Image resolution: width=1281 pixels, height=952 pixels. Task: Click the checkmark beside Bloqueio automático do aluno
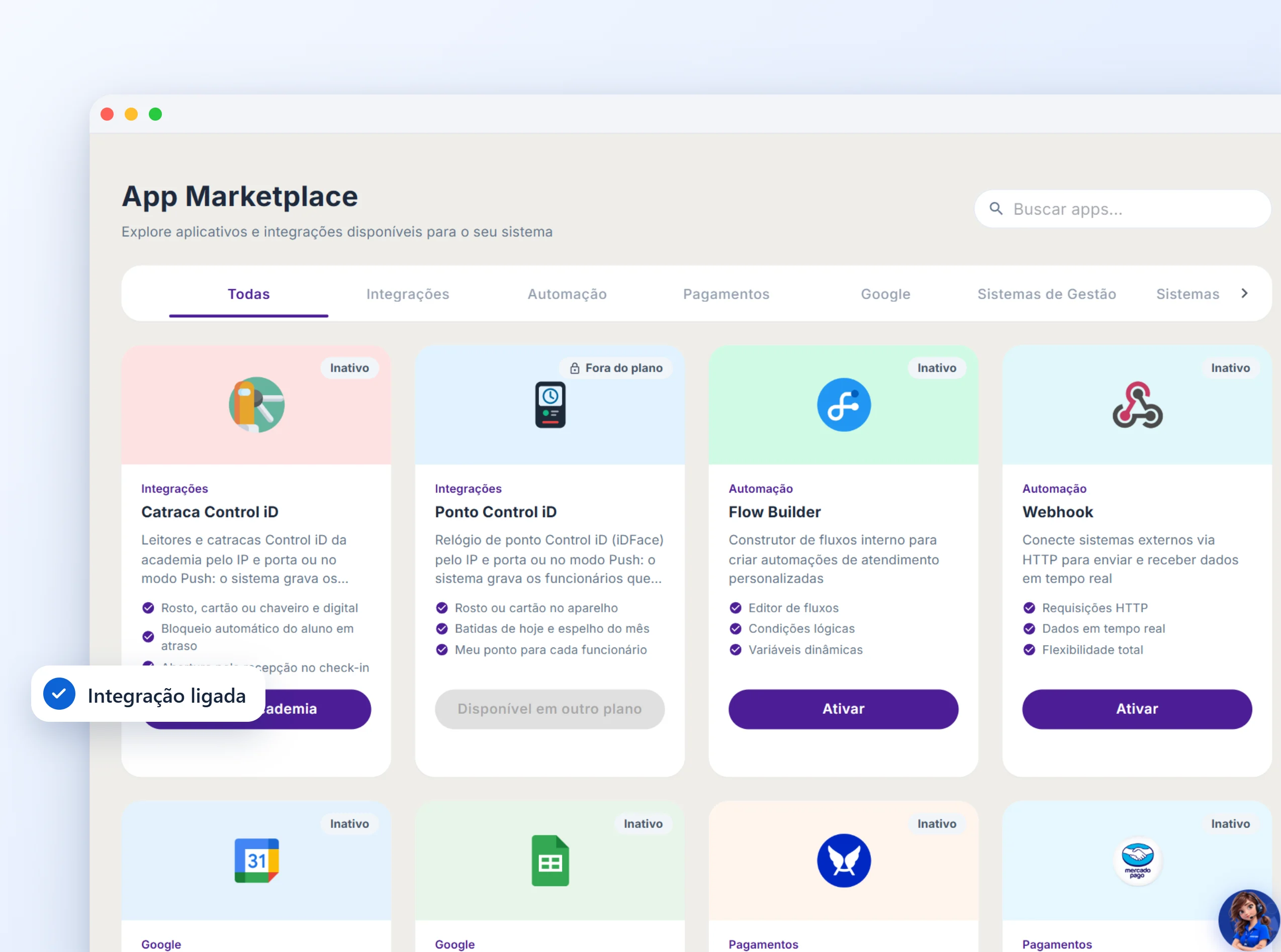tap(148, 637)
